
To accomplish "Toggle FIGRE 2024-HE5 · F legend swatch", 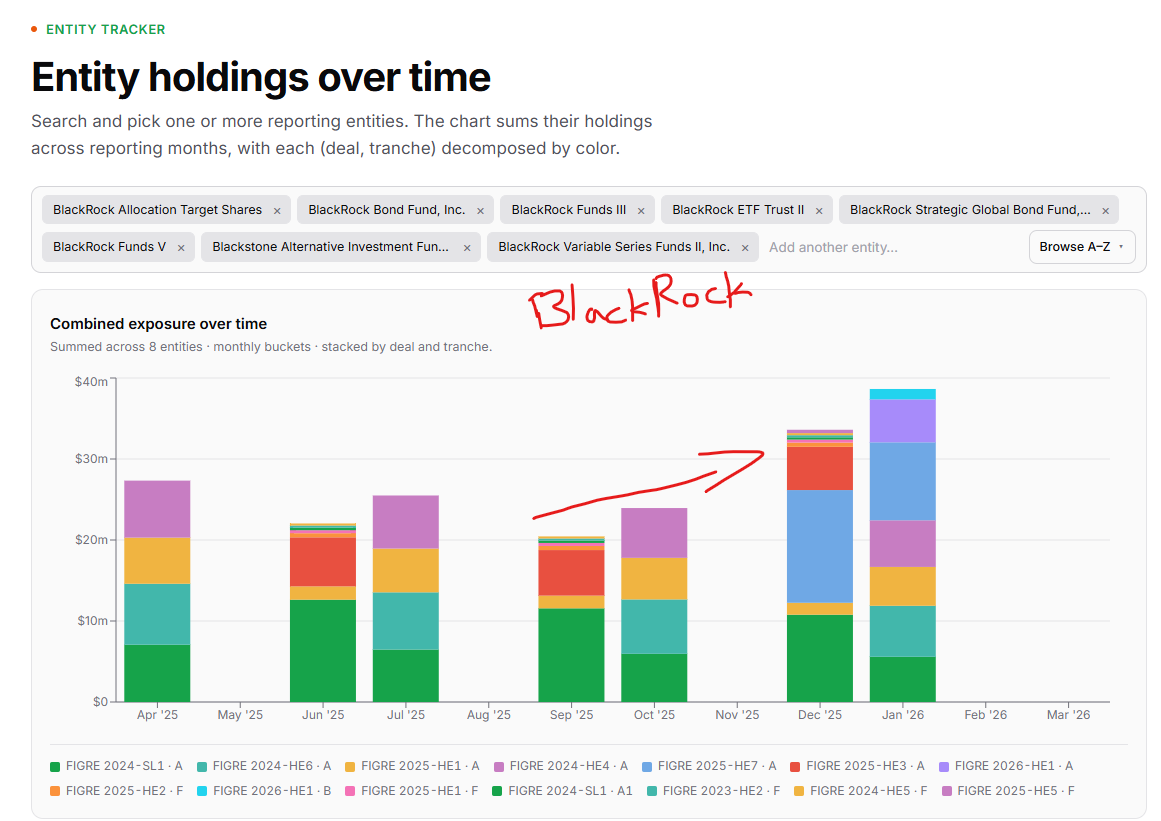I will pyautogui.click(x=799, y=791).
